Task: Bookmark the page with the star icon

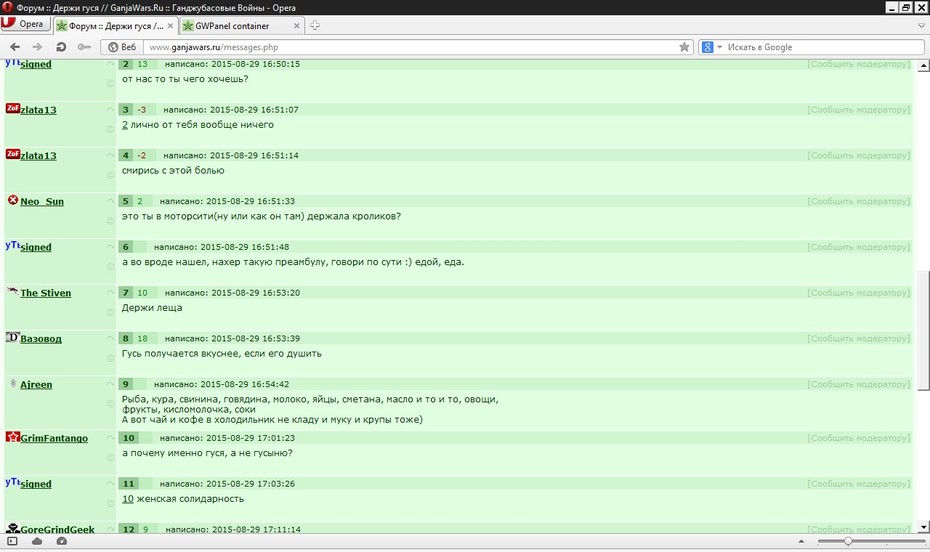Action: pyautogui.click(x=684, y=47)
